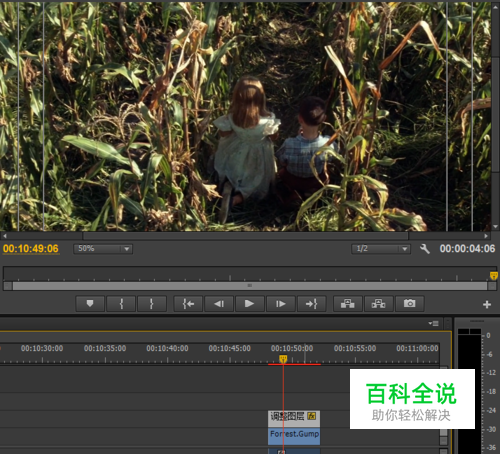Click the Add Marker button
Viewport: 500px width, 454px height.
click(x=90, y=304)
